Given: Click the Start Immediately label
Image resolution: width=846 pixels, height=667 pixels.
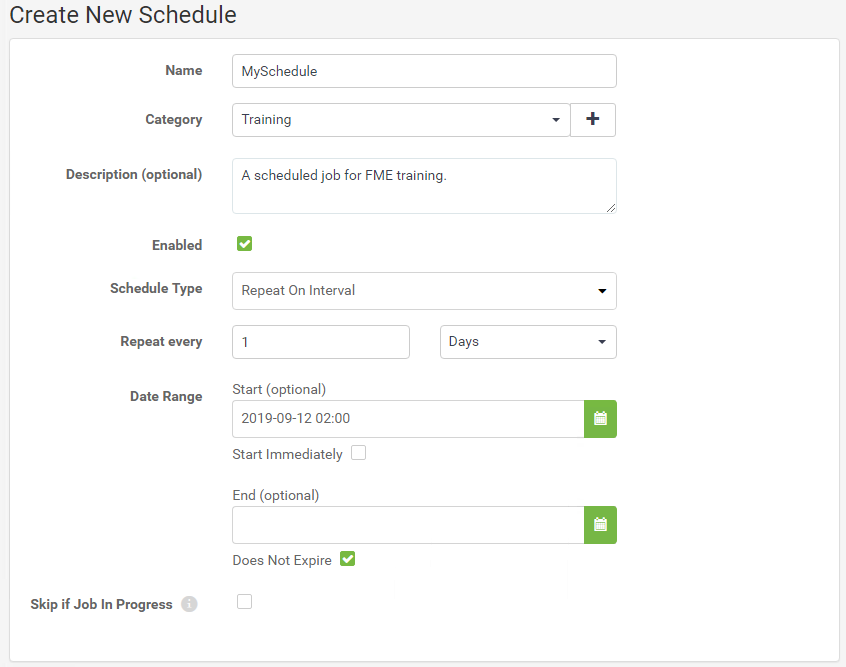Looking at the screenshot, I should pyautogui.click(x=288, y=454).
